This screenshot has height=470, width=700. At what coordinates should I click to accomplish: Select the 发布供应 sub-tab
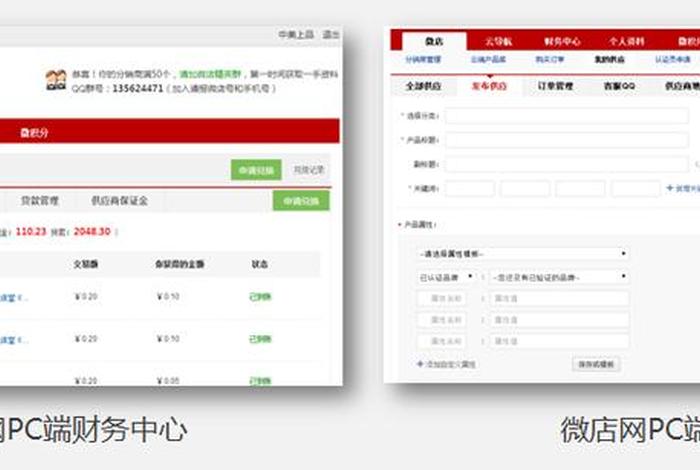[x=489, y=86]
